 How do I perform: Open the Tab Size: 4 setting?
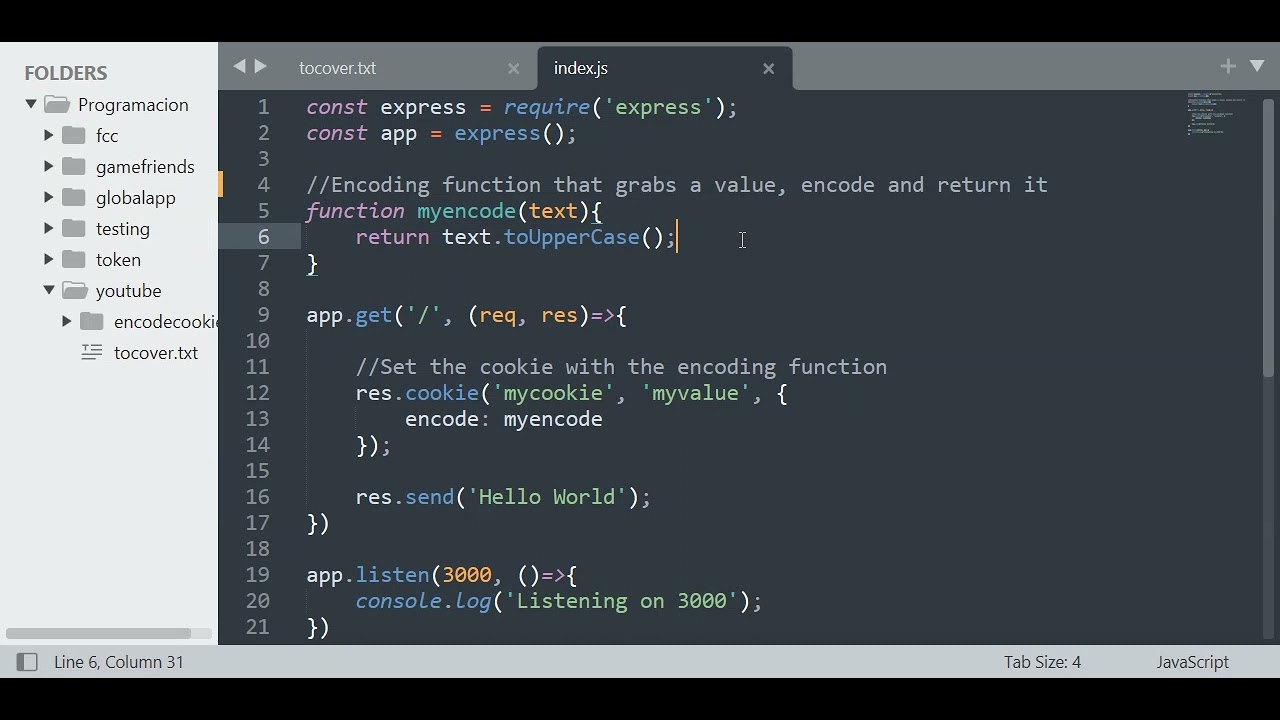tap(1042, 662)
